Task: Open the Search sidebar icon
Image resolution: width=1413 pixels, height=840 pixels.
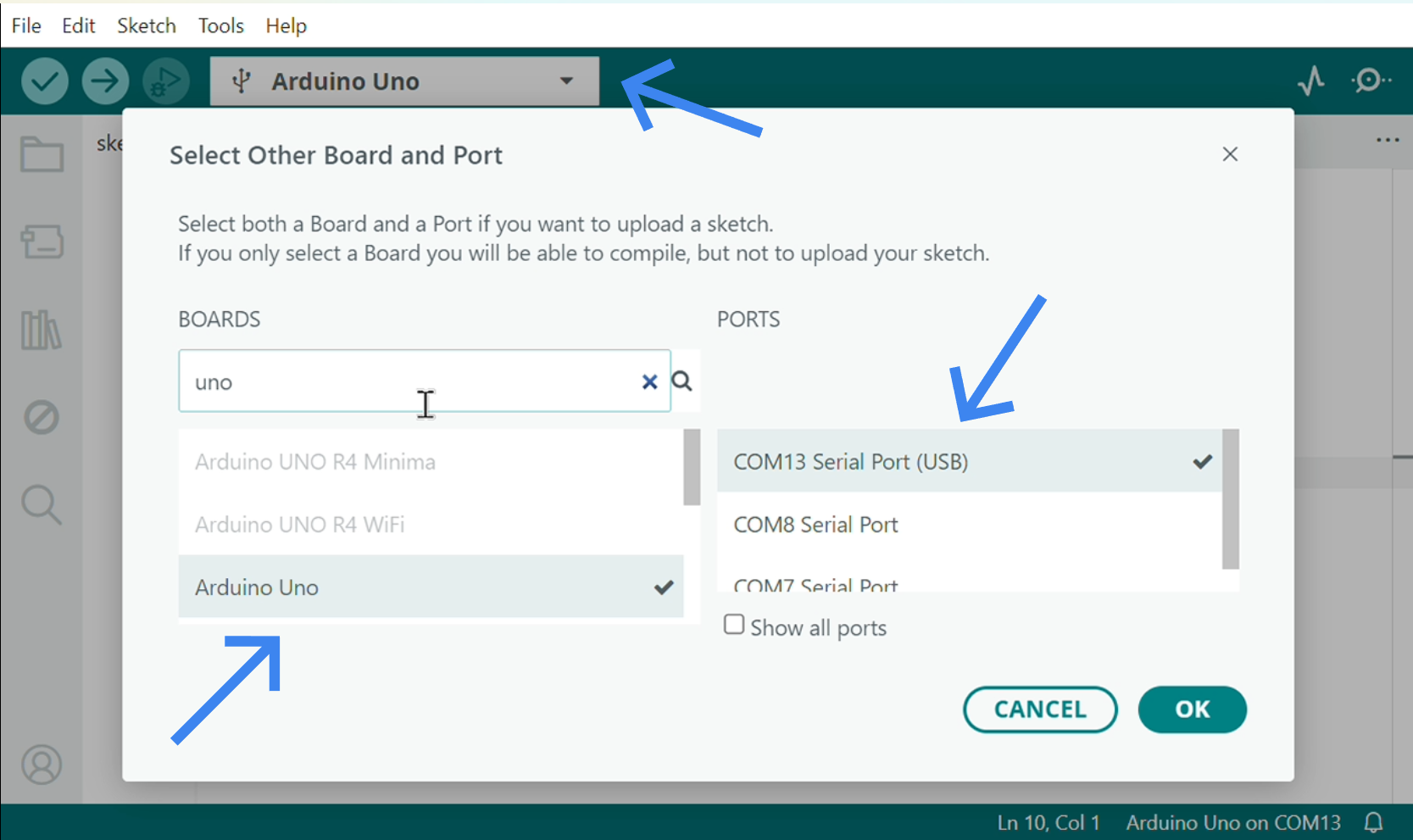Action: pyautogui.click(x=42, y=505)
